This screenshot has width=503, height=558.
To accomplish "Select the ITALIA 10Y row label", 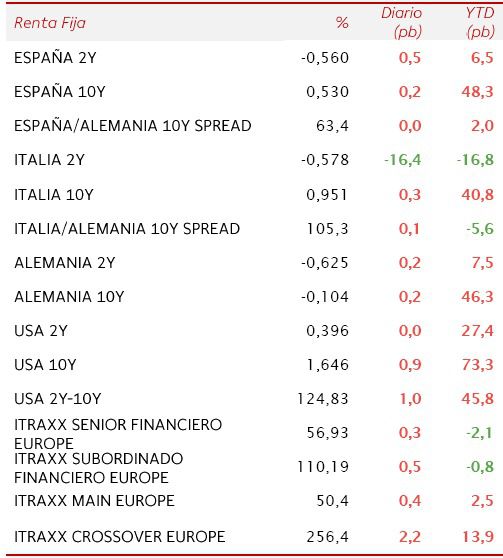I will click(54, 195).
